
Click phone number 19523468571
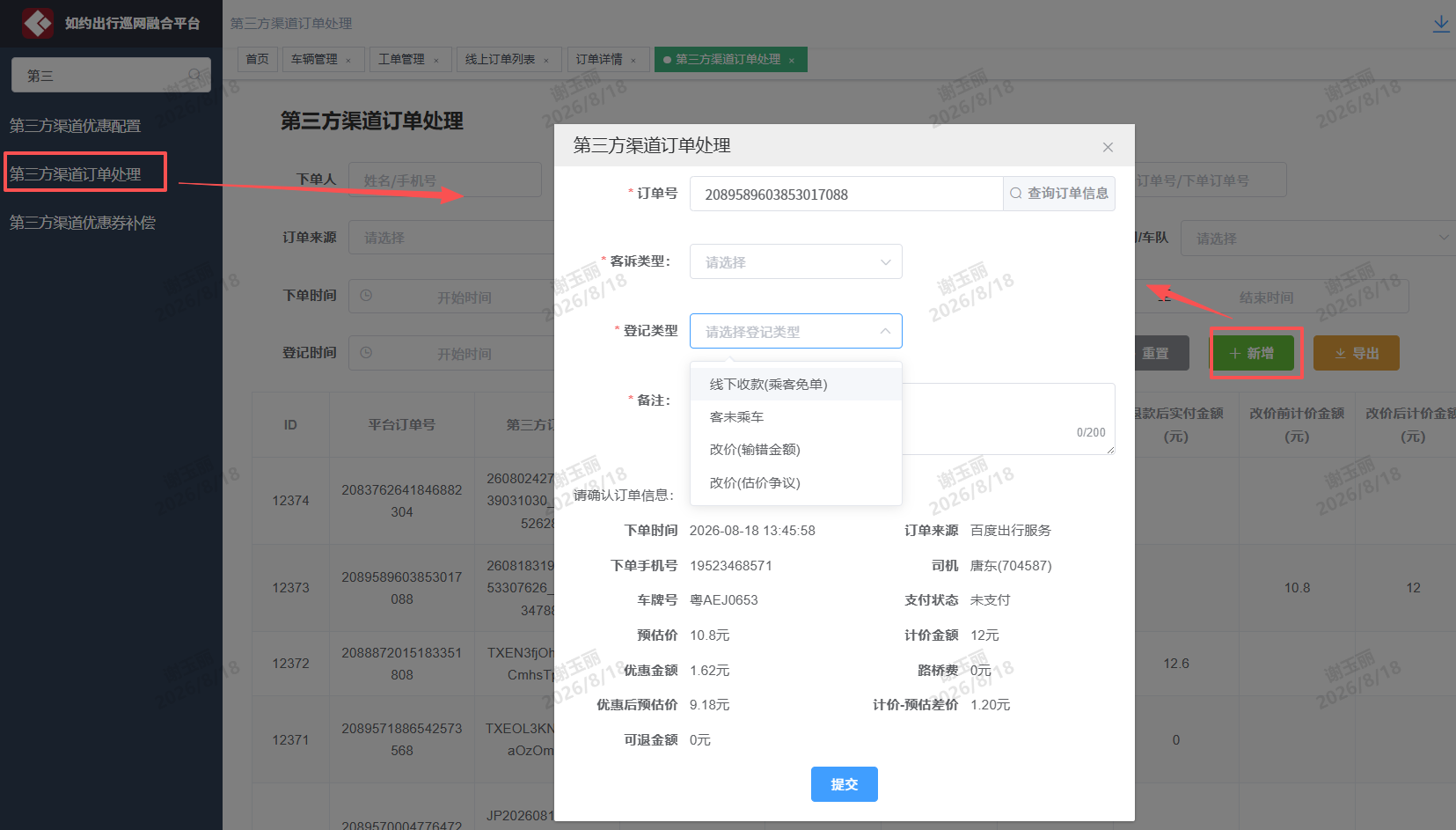(730, 565)
